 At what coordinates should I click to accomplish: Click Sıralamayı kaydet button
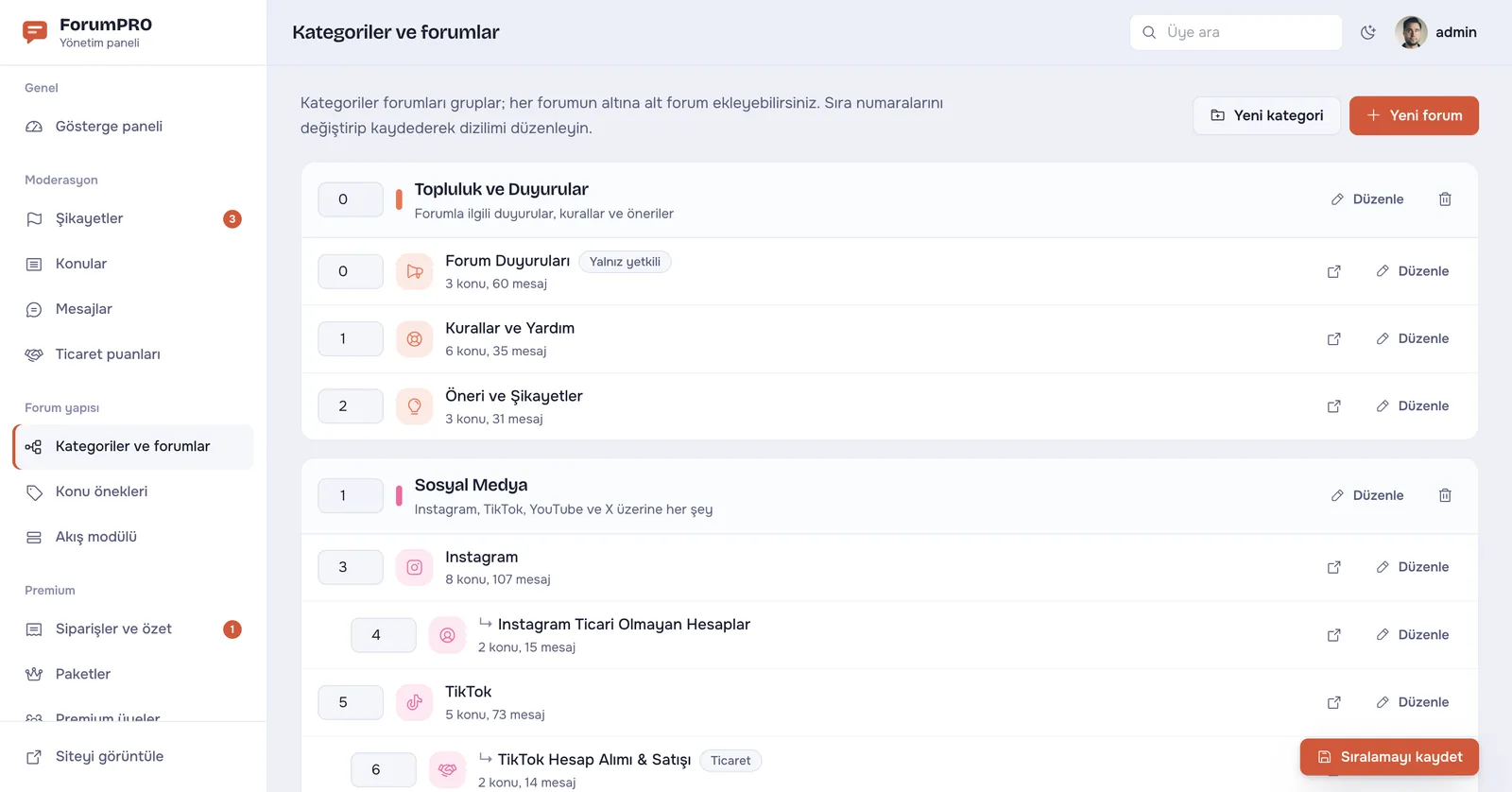click(1389, 757)
